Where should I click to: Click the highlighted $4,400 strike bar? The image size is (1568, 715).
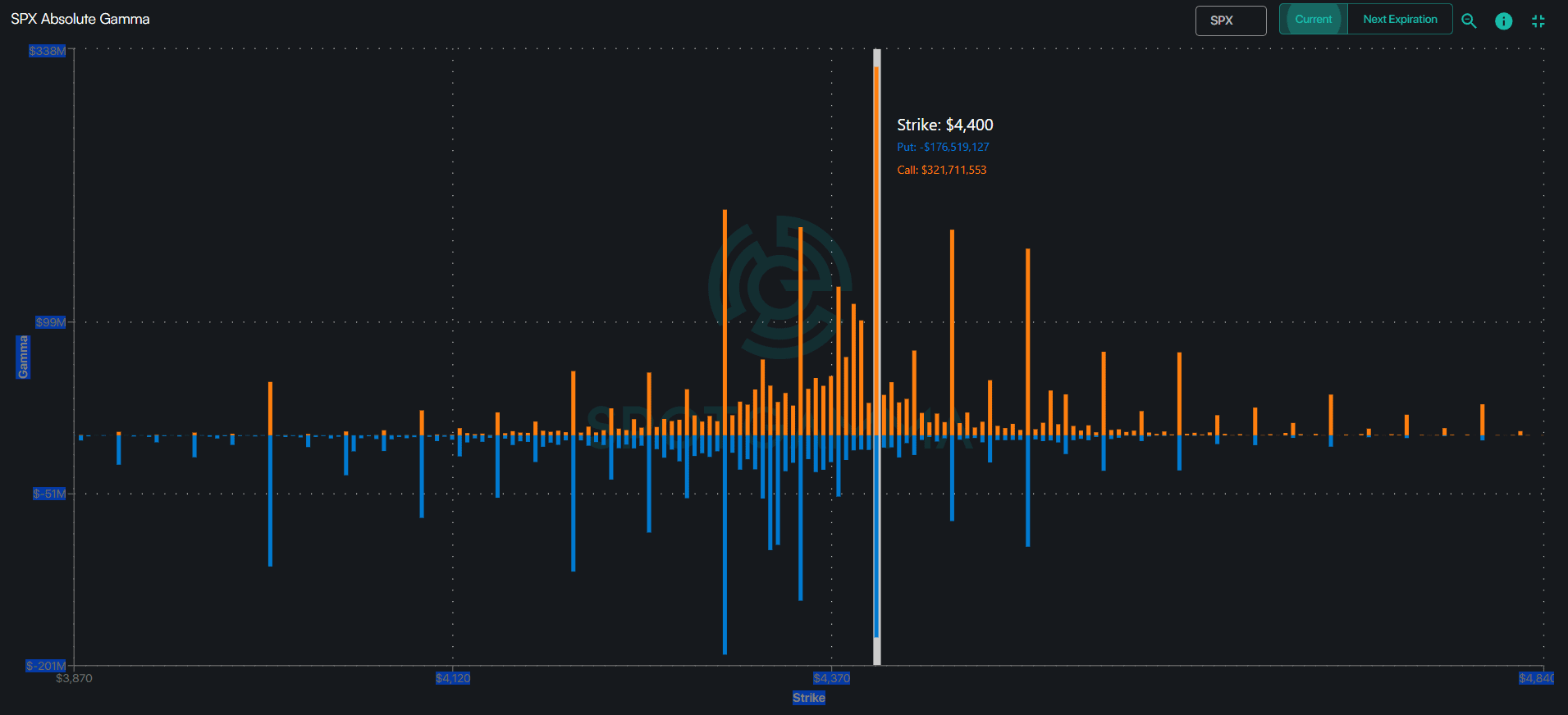coord(876,357)
